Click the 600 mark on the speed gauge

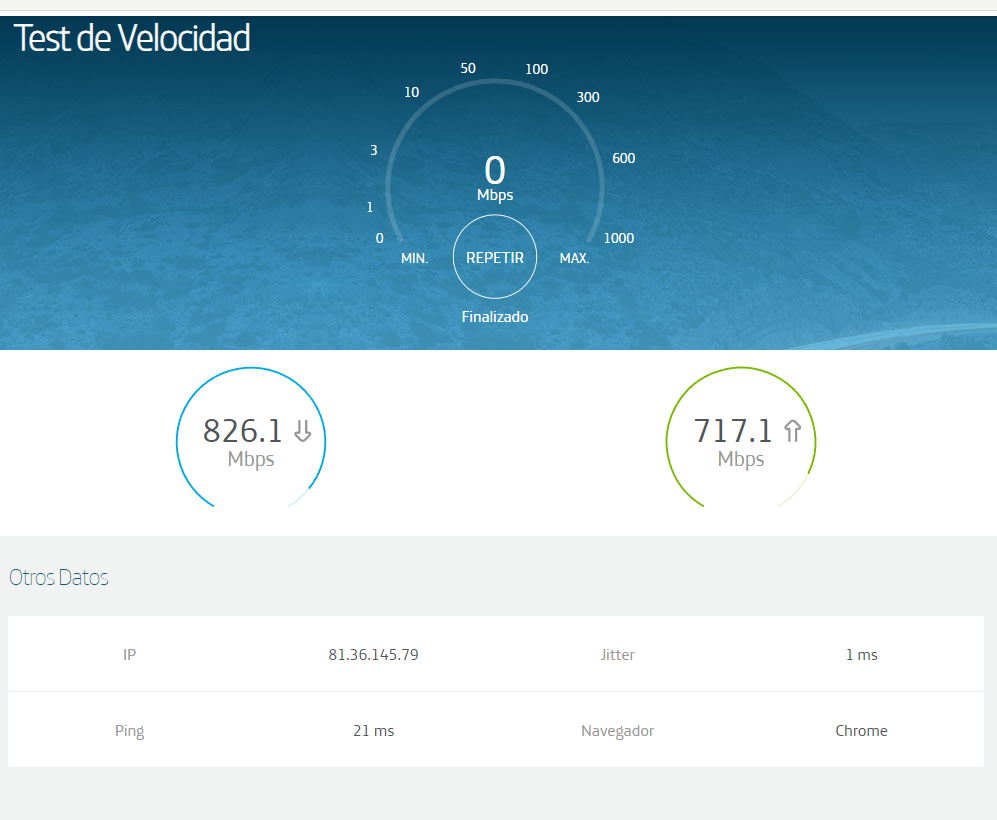[624, 158]
